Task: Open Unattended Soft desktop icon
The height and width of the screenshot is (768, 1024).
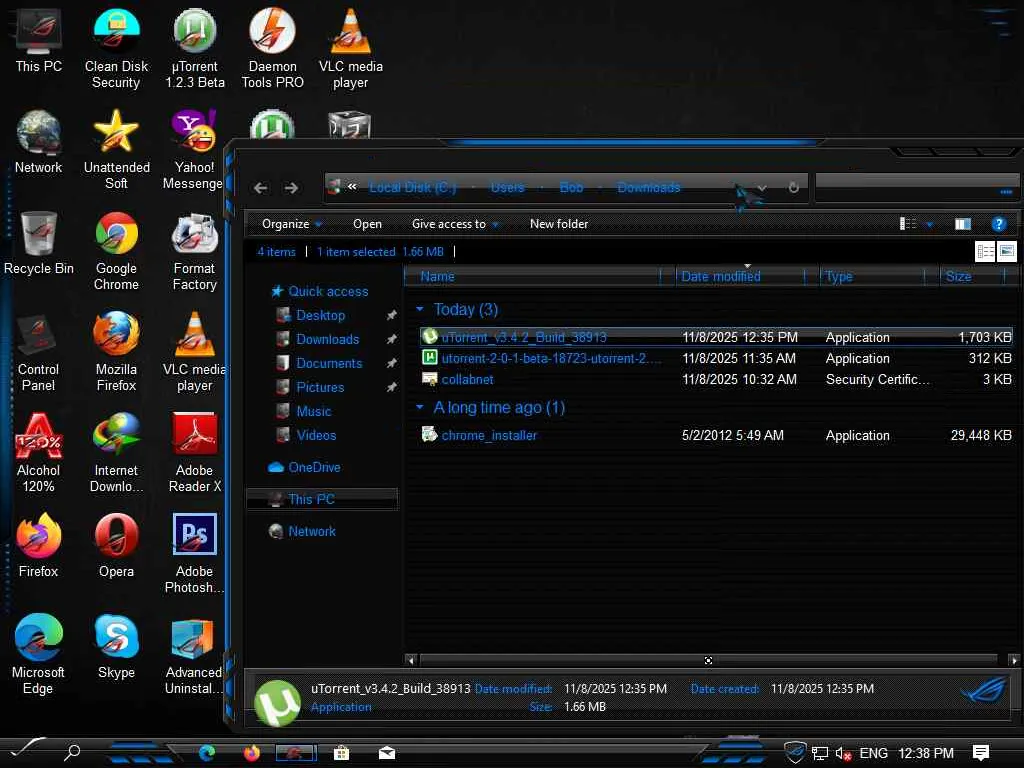Action: coord(116,150)
